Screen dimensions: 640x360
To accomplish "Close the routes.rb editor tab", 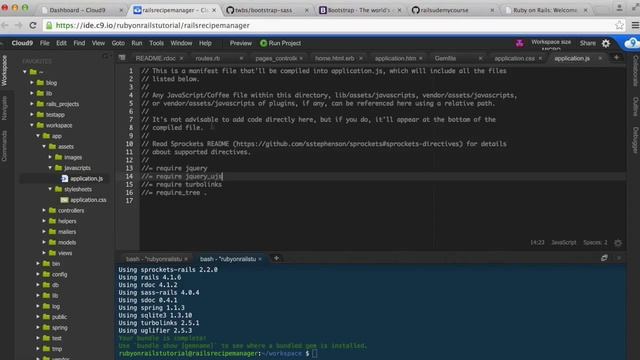I will tap(241, 58).
